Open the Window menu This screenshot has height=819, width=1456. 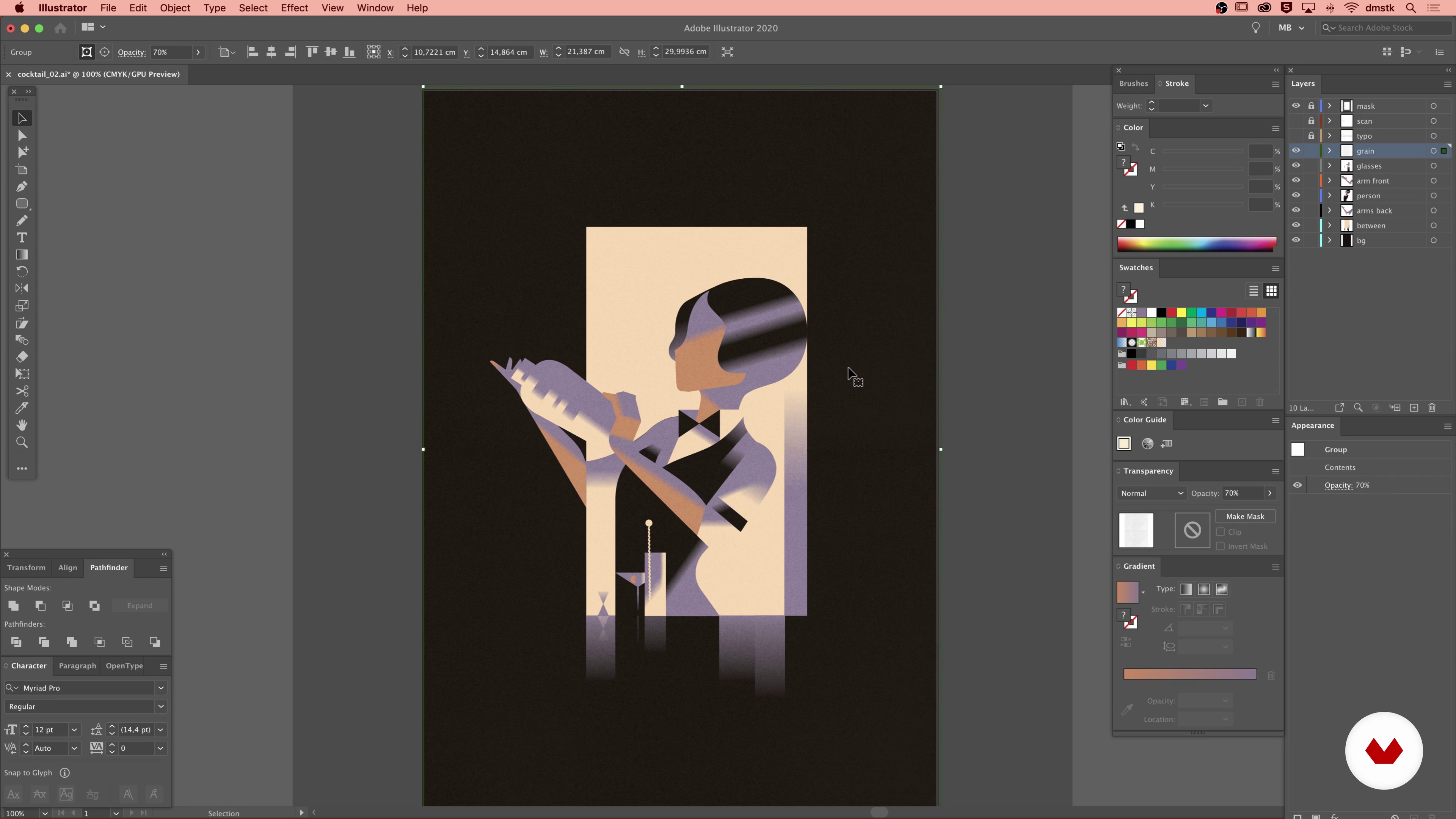point(375,8)
